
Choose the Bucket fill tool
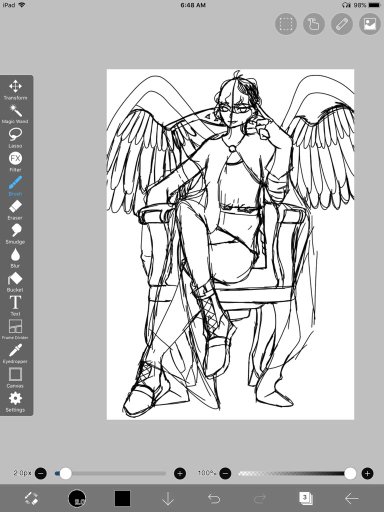[15, 282]
